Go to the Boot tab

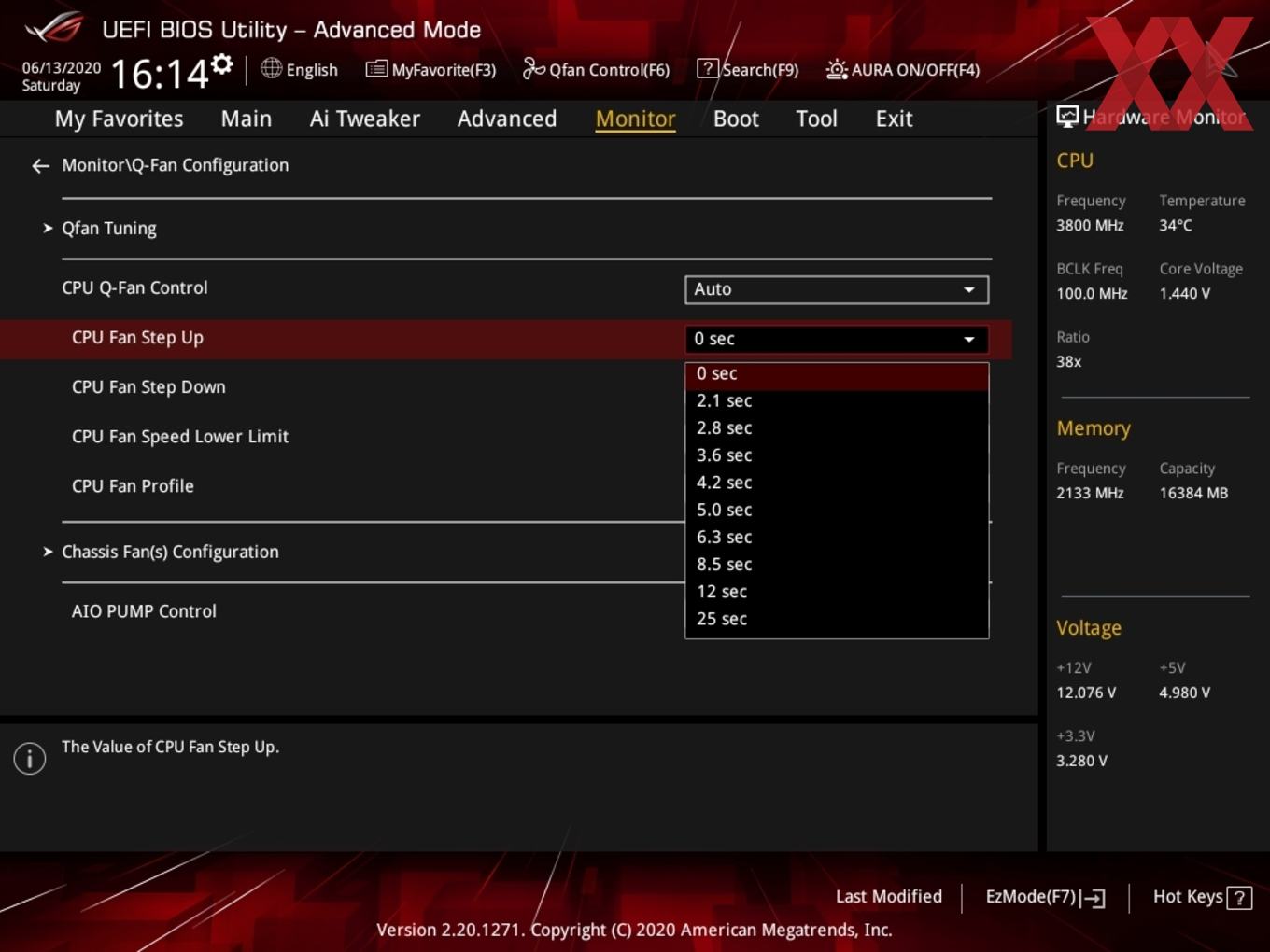click(x=736, y=119)
